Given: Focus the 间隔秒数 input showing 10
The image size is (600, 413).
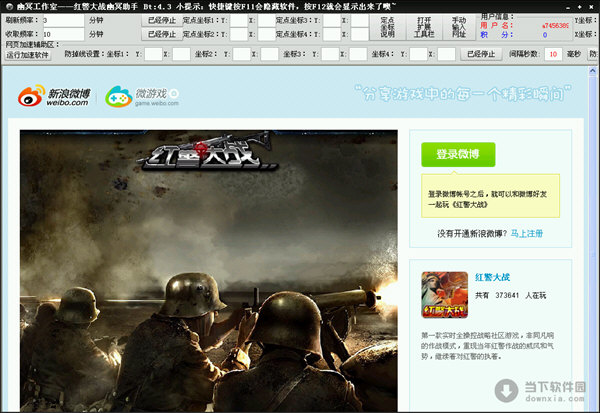Looking at the screenshot, I should (553, 54).
